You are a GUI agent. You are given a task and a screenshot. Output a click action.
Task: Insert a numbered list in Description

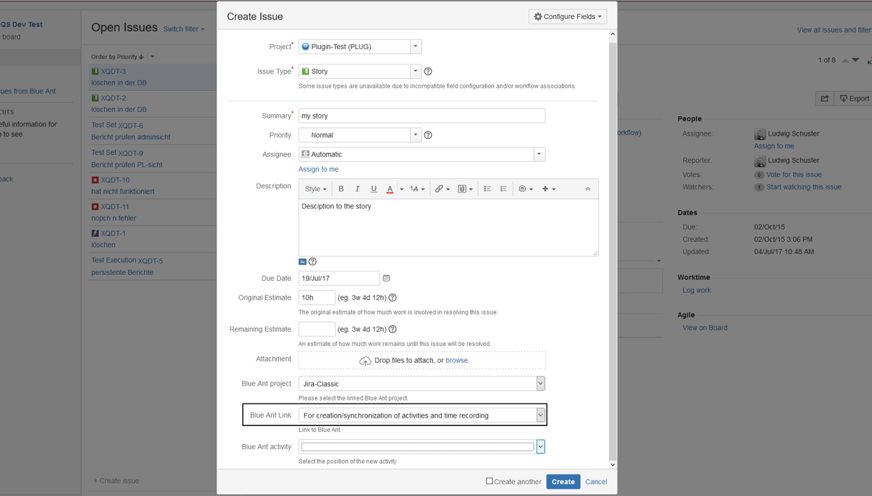coord(503,189)
